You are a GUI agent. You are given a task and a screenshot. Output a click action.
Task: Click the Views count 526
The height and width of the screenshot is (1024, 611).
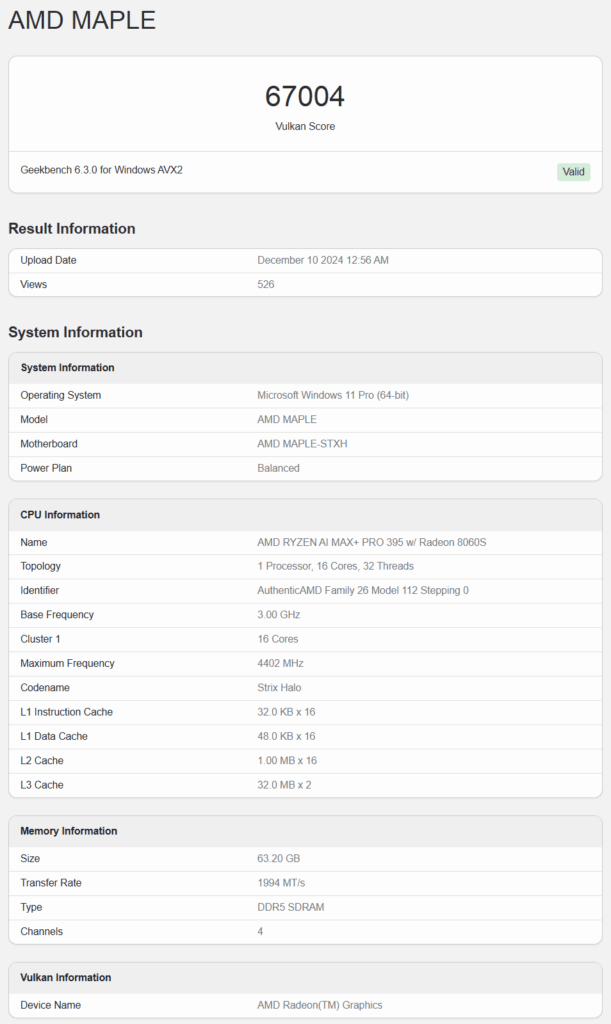tap(266, 284)
